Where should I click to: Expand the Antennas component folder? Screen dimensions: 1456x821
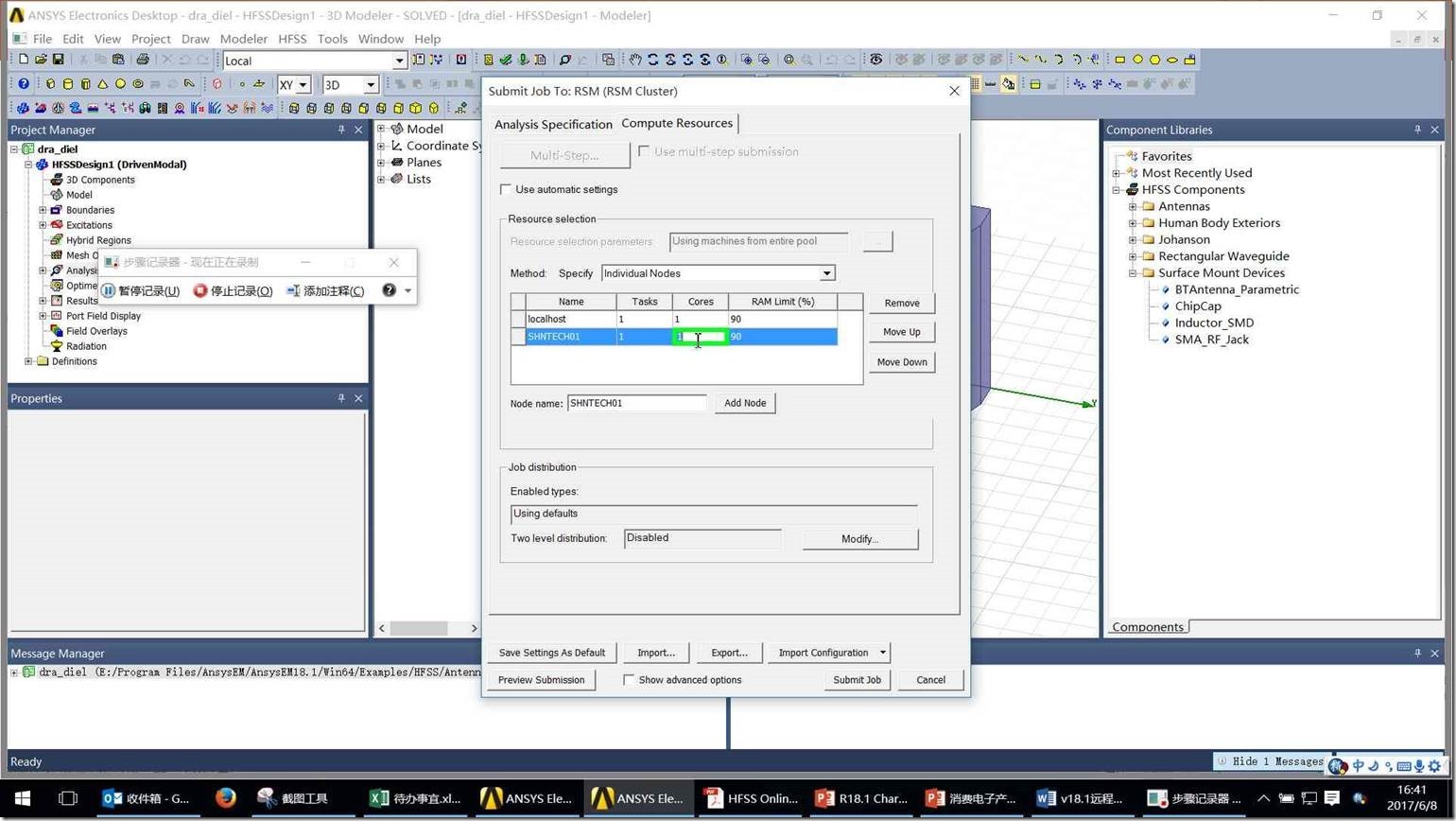pos(1133,206)
